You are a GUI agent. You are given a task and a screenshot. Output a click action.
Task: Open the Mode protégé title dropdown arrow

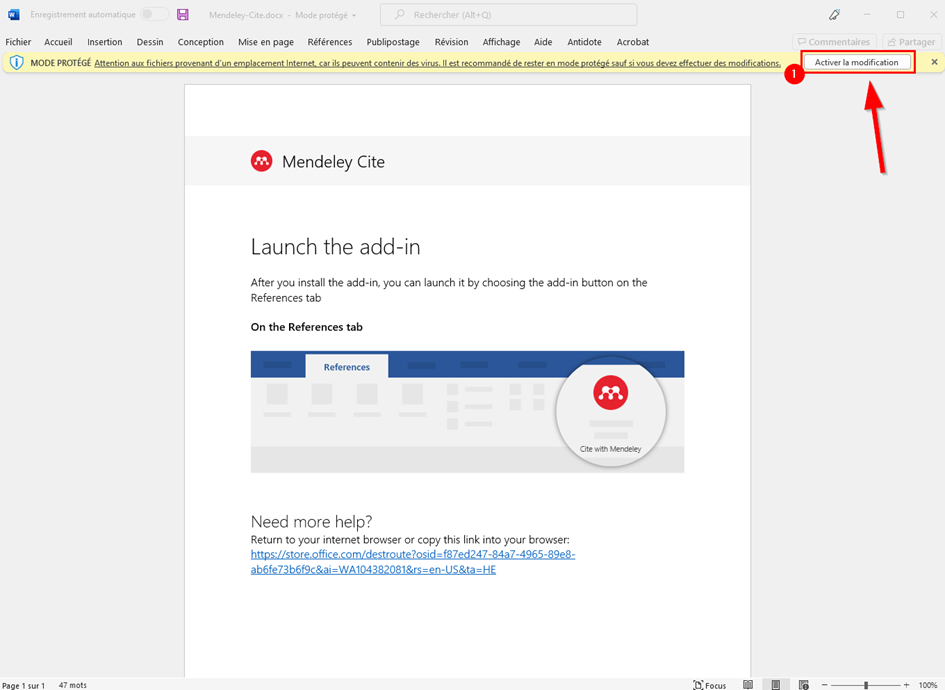354,15
